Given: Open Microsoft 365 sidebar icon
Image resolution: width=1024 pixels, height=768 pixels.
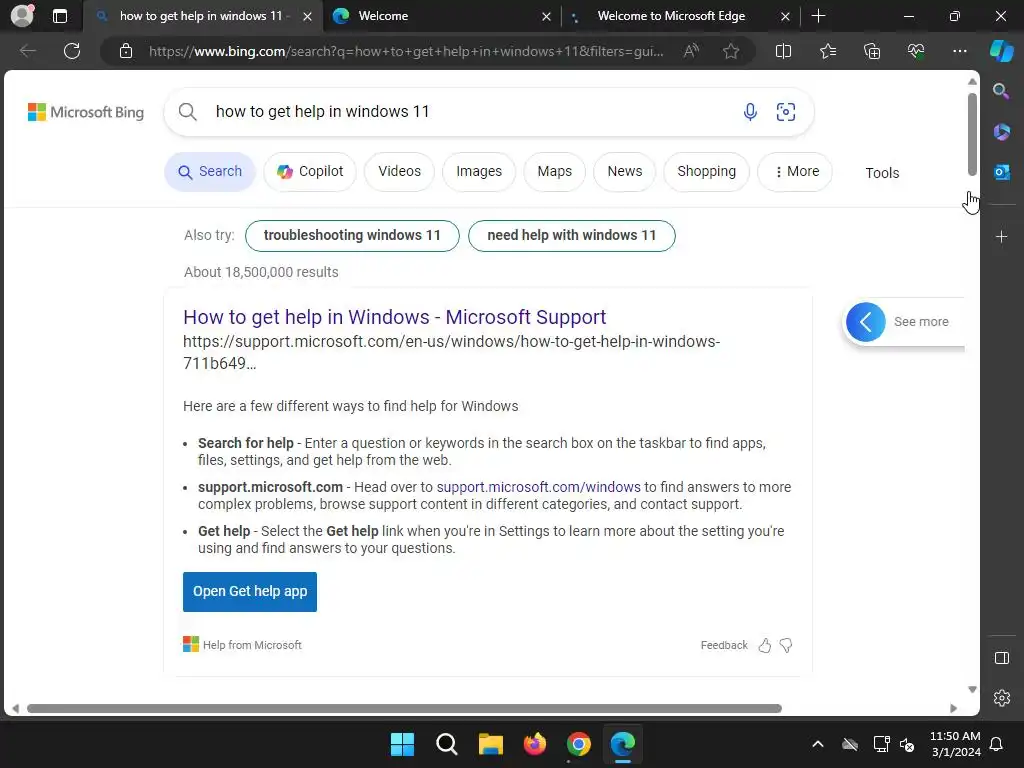Looking at the screenshot, I should pyautogui.click(x=1001, y=132).
